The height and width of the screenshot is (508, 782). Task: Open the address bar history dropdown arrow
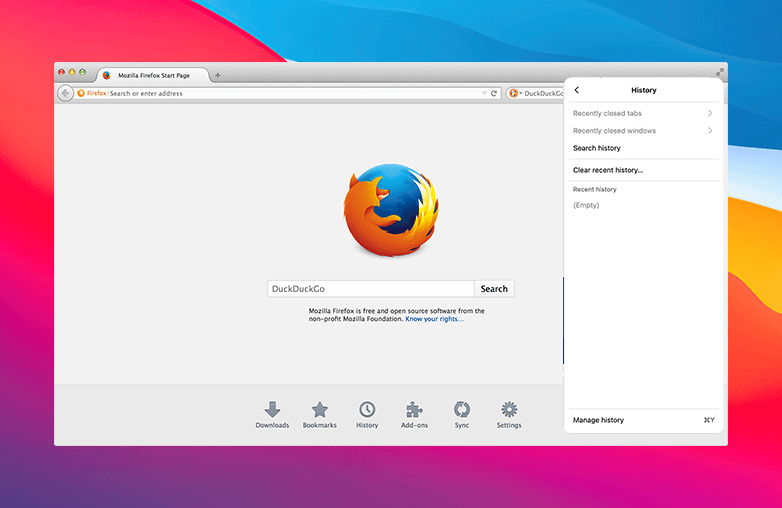coord(484,93)
